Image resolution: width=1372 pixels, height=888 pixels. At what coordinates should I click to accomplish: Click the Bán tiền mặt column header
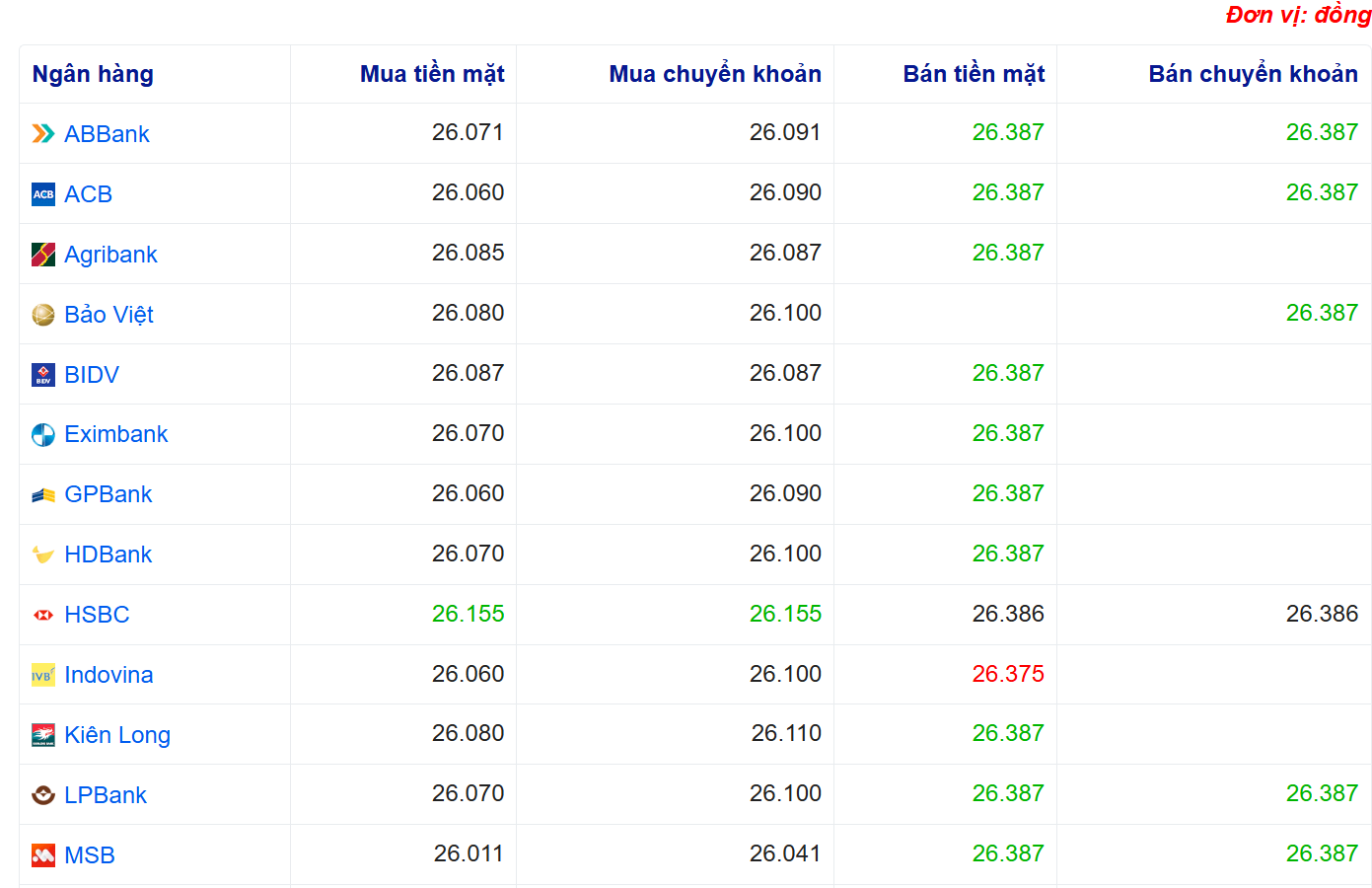(973, 74)
